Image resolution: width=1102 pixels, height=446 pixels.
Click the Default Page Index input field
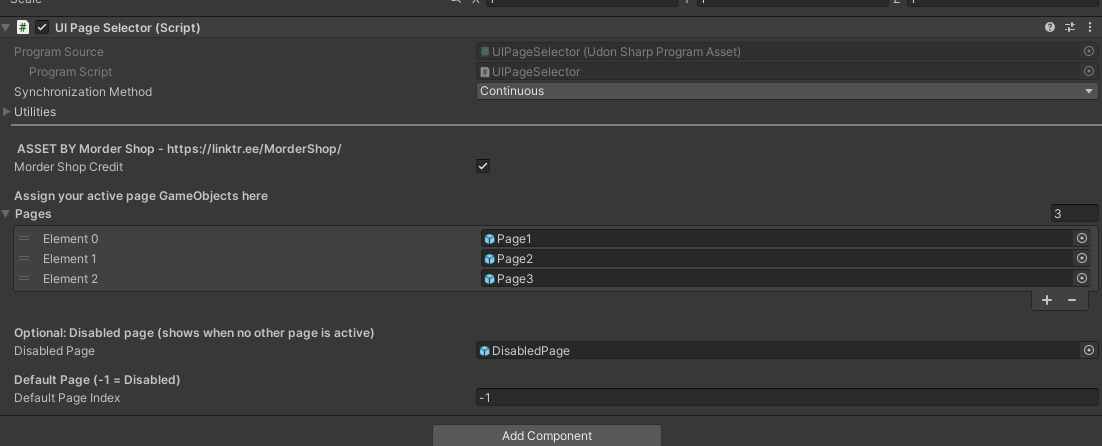[x=787, y=398]
